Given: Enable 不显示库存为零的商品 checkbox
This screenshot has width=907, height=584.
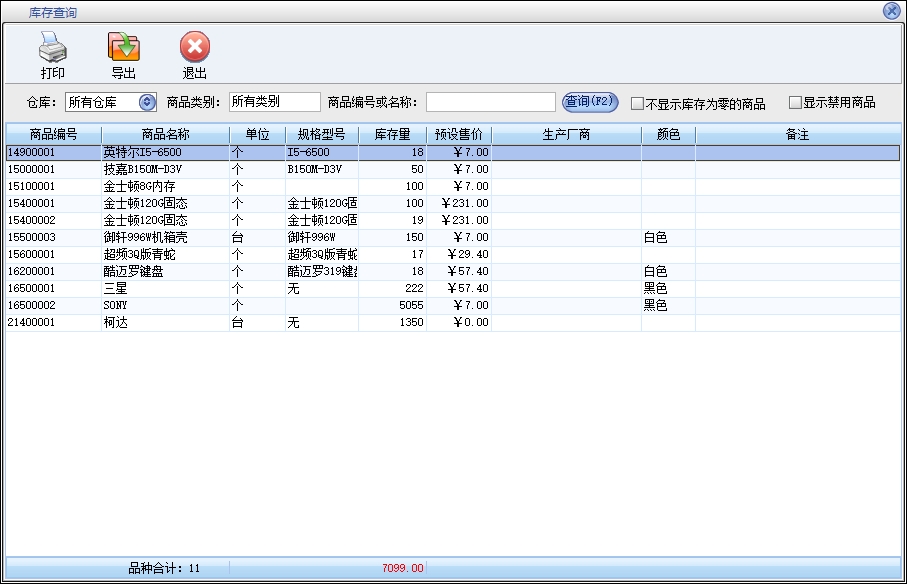Looking at the screenshot, I should [637, 103].
